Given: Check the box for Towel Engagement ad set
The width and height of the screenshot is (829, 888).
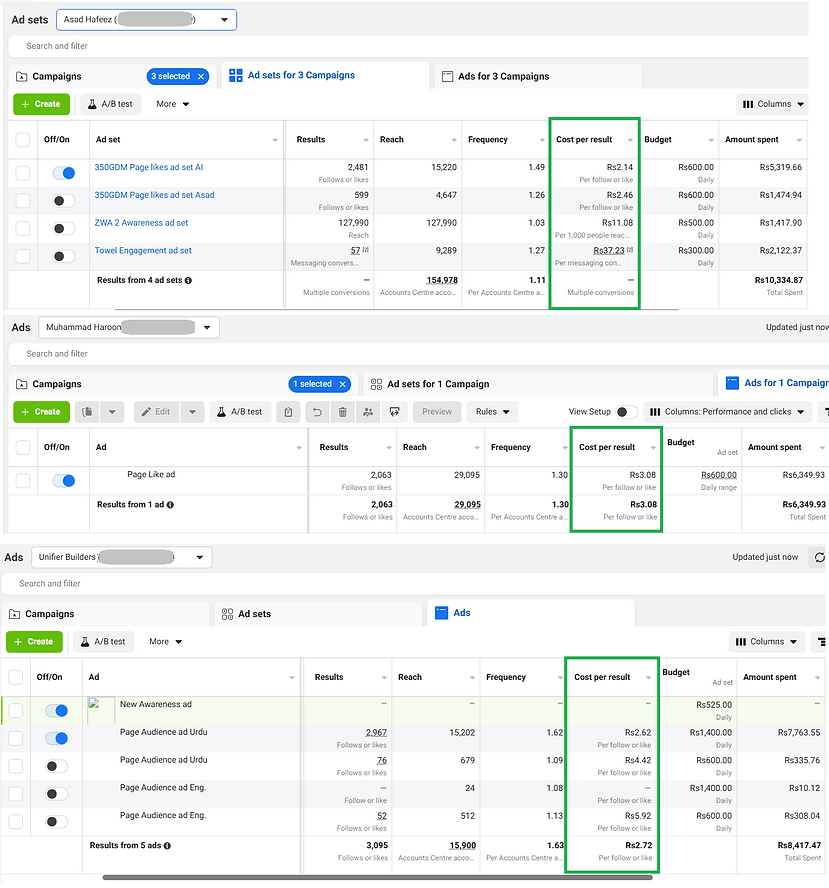Looking at the screenshot, I should click(23, 256).
